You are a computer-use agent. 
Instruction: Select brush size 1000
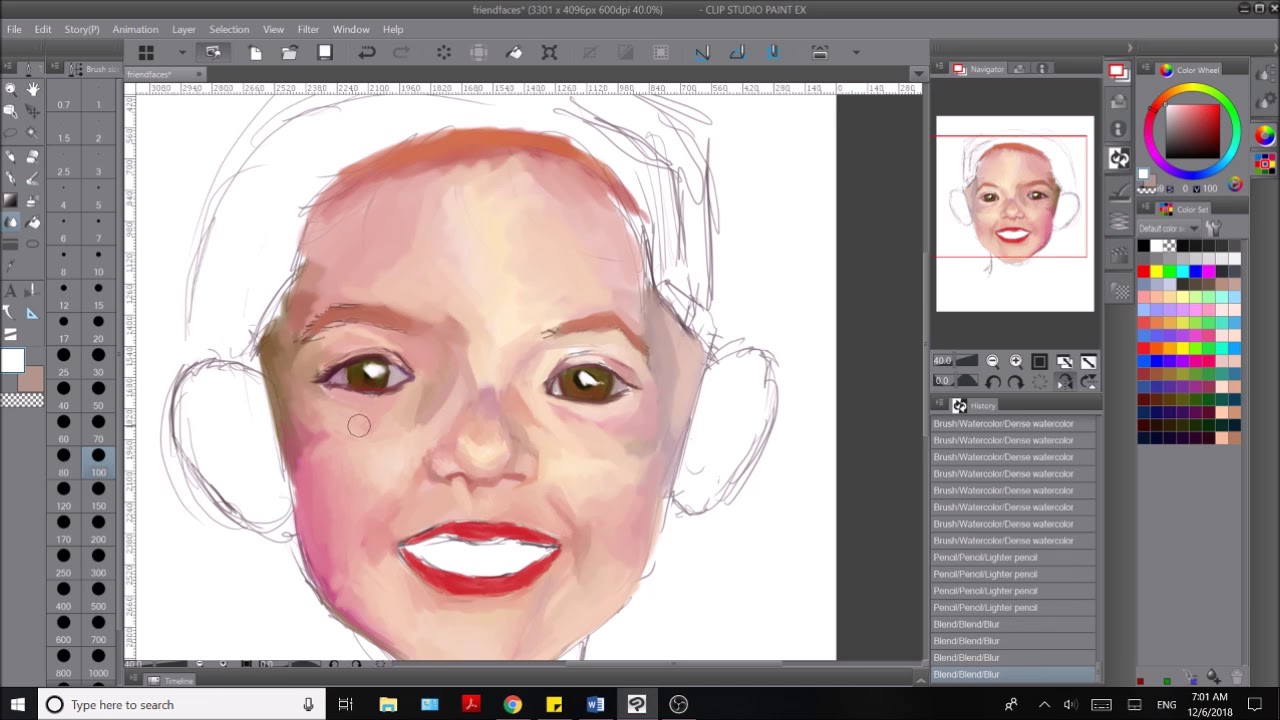98,664
